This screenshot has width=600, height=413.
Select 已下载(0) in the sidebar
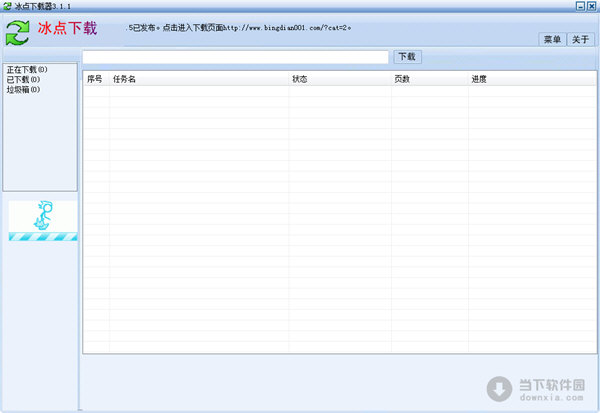point(23,79)
